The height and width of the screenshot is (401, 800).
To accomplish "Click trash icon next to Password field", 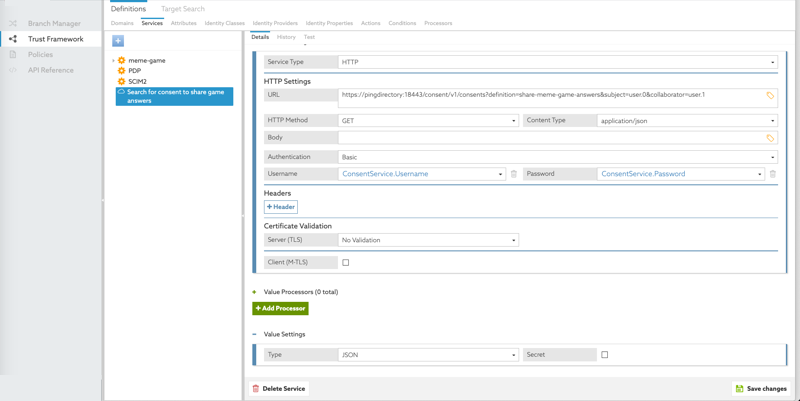I will point(773,174).
